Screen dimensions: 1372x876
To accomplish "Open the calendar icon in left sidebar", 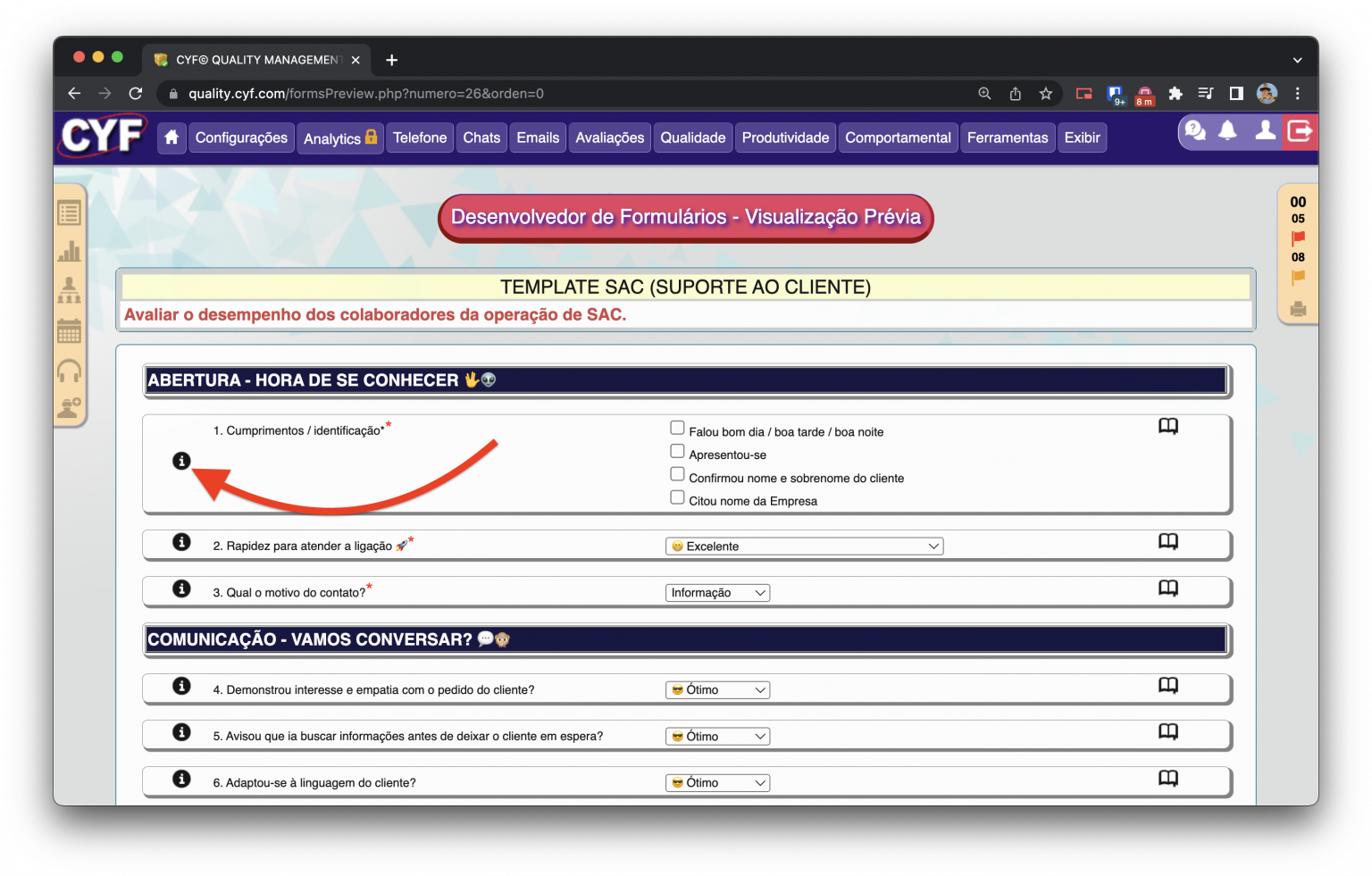I will tap(70, 331).
